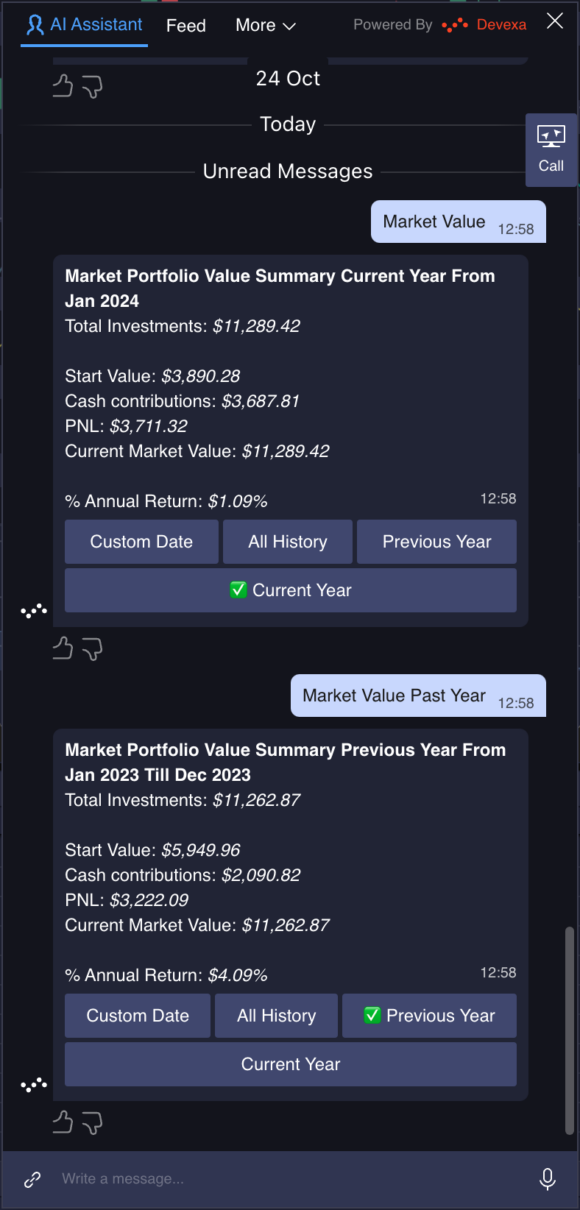This screenshot has height=1210, width=580.
Task: Open the Call feature from the side icon
Action: pos(550,150)
